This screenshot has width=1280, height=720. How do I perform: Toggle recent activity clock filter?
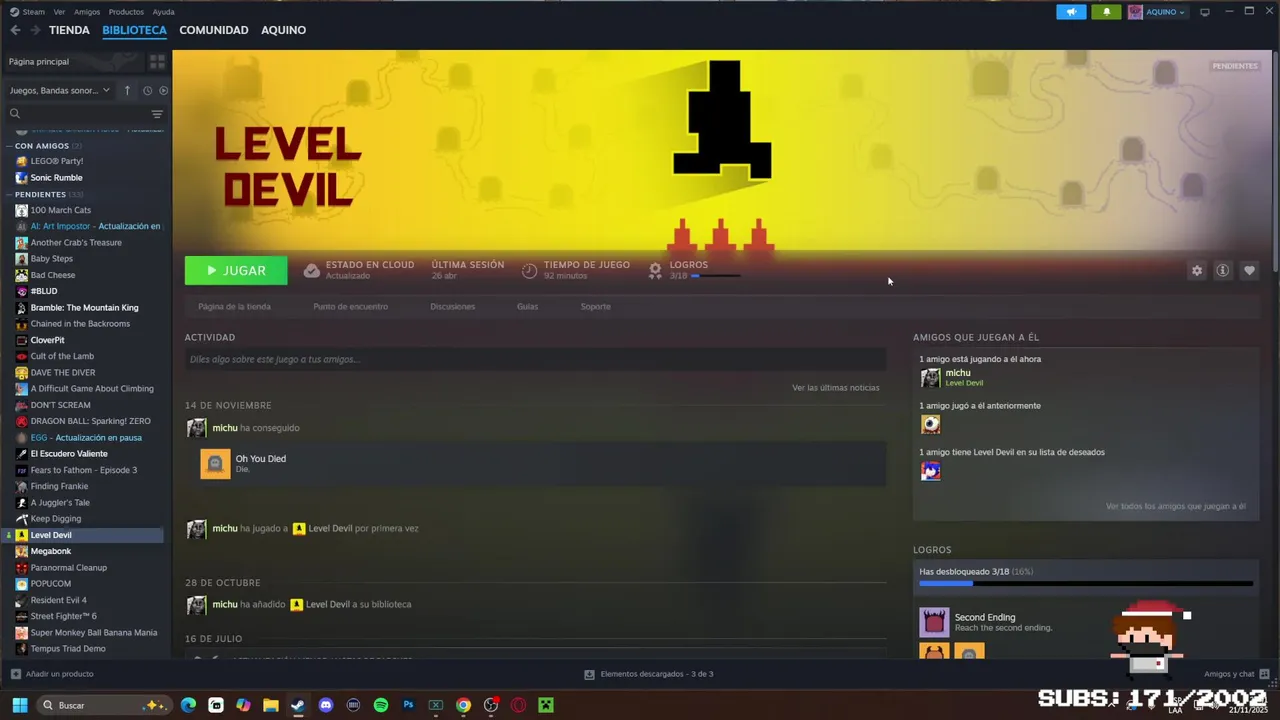click(147, 90)
